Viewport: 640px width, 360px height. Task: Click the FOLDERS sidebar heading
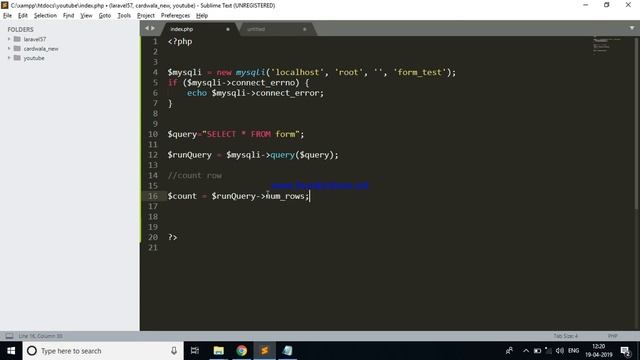click(20, 29)
